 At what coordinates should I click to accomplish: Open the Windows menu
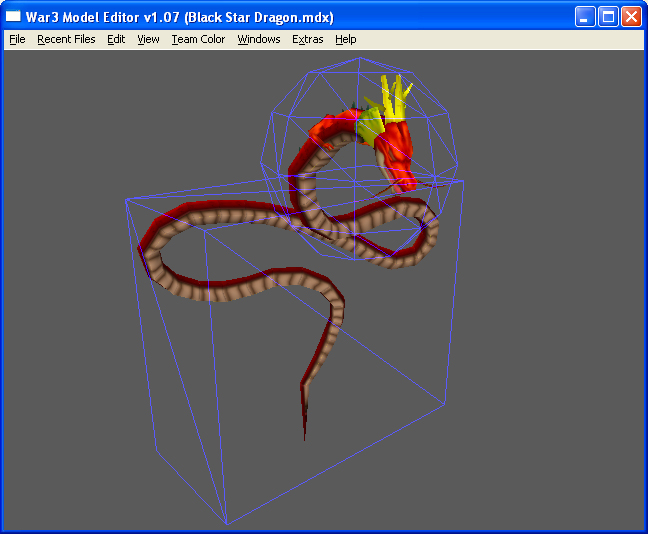click(x=259, y=39)
